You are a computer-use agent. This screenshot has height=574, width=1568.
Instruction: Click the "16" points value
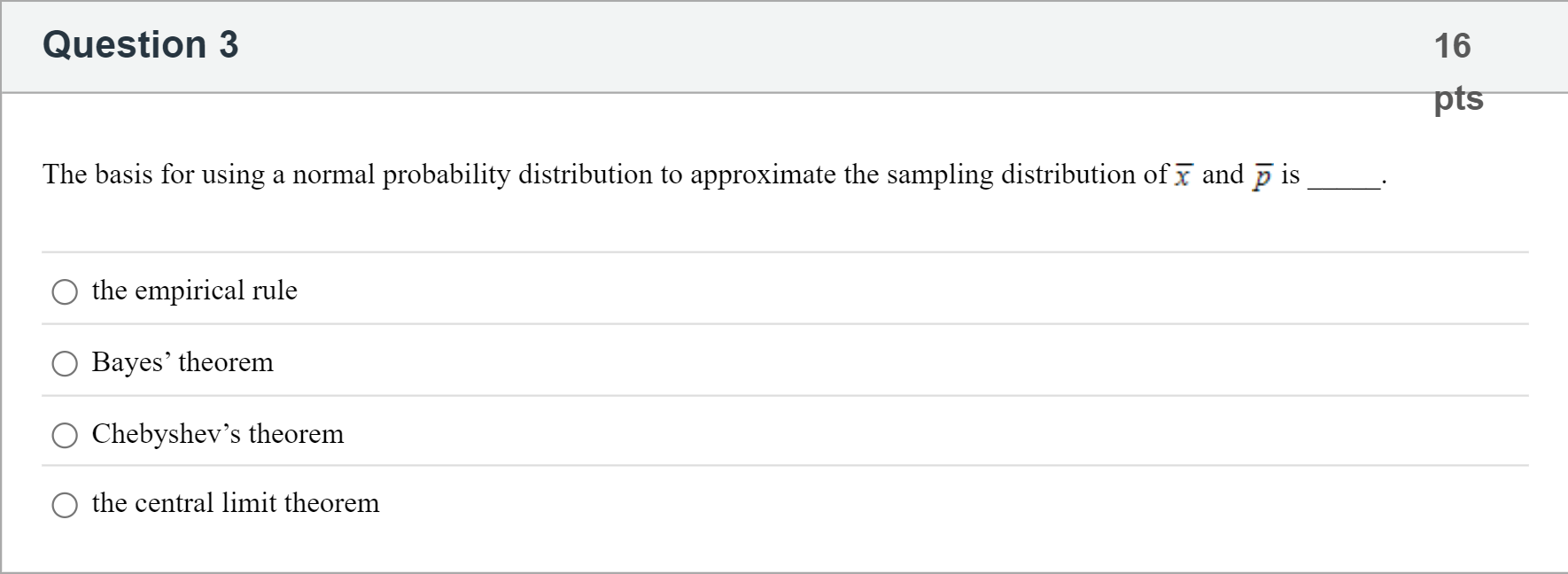pyautogui.click(x=1452, y=45)
